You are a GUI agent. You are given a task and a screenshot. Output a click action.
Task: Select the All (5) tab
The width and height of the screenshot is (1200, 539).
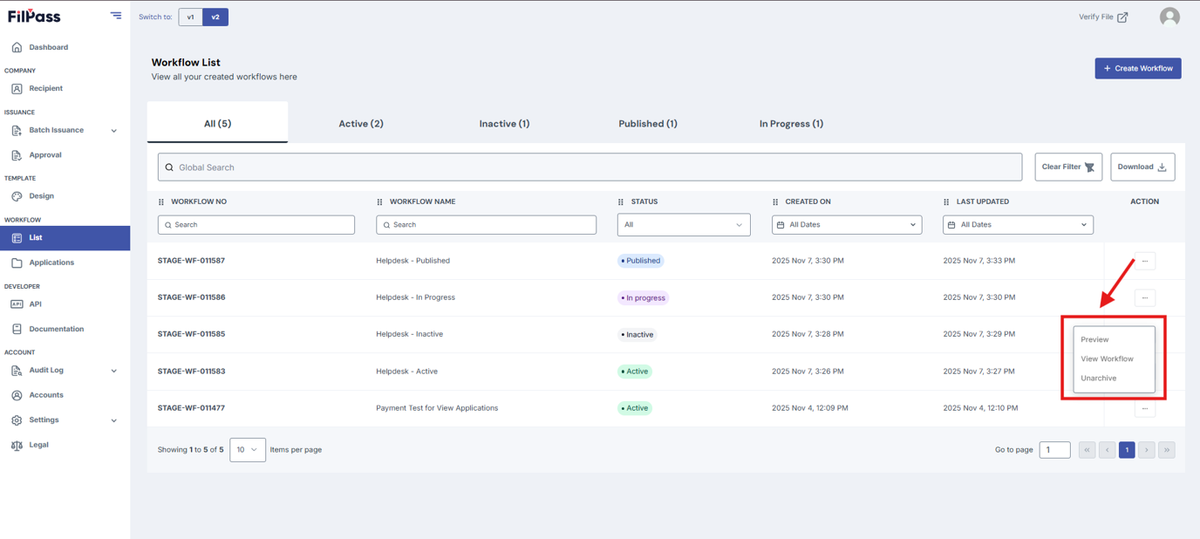tap(217, 123)
